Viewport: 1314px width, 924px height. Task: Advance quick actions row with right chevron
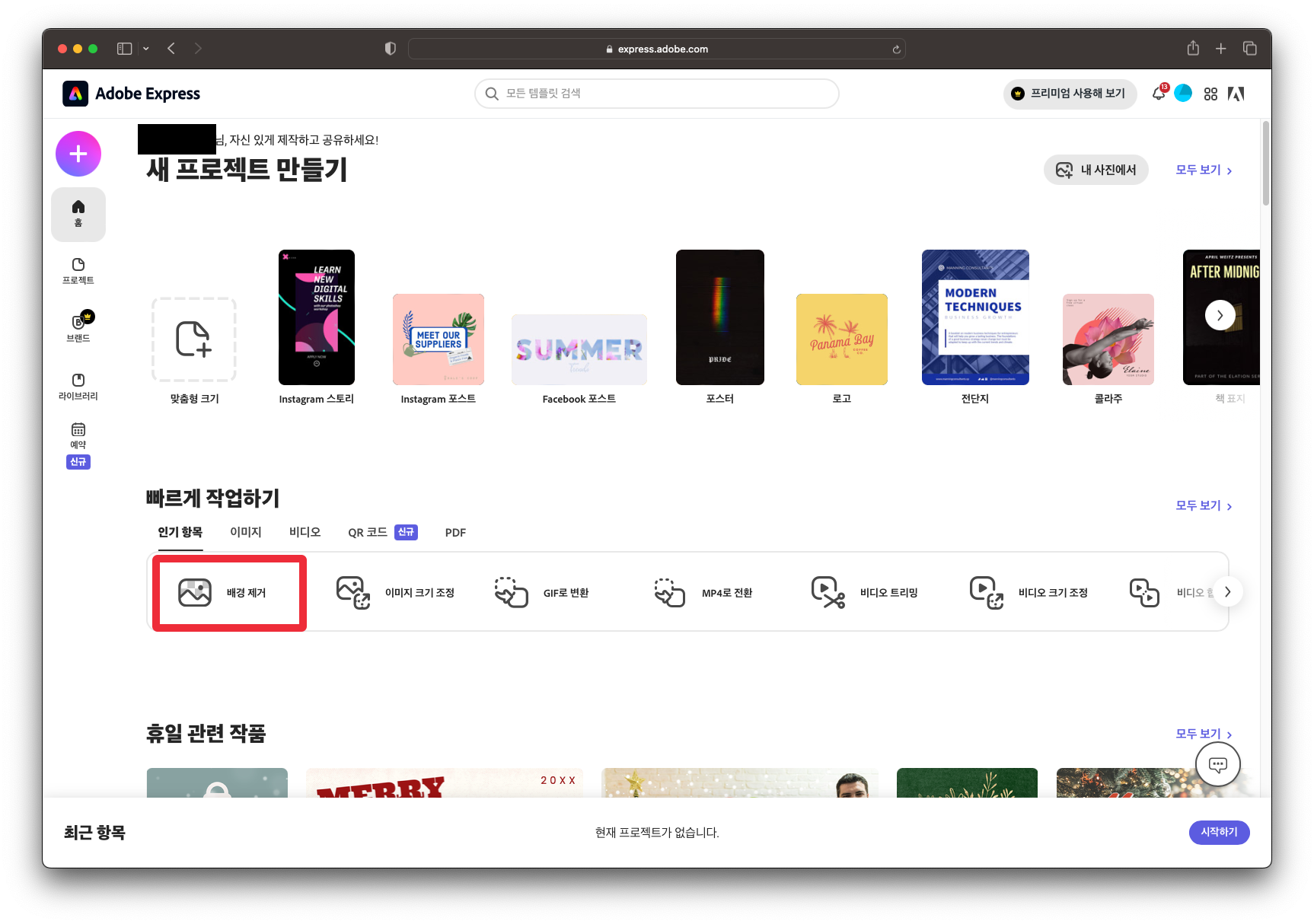[1227, 592]
